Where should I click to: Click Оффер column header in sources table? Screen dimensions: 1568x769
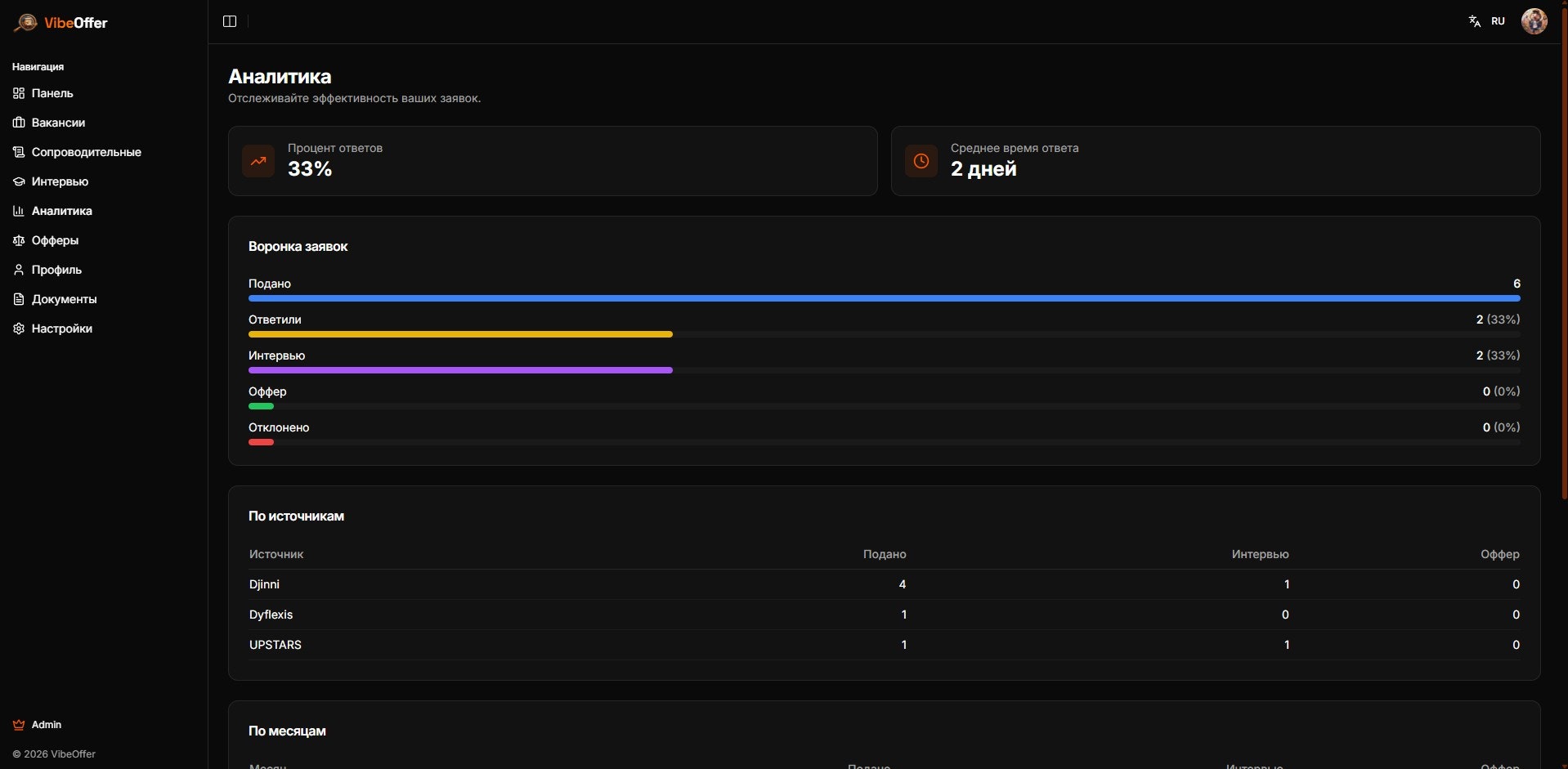click(x=1500, y=554)
